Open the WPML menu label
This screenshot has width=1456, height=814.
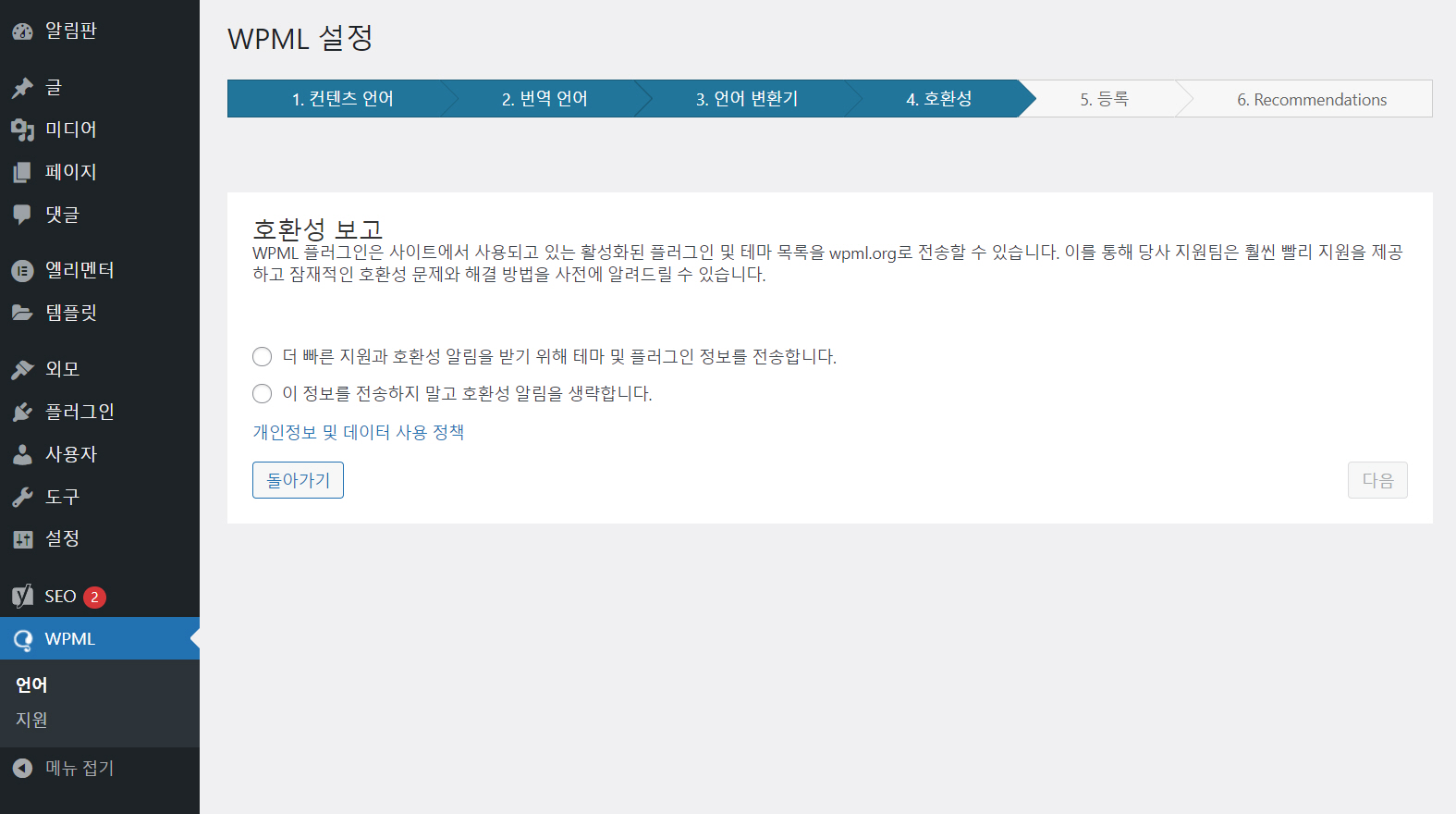tap(69, 639)
